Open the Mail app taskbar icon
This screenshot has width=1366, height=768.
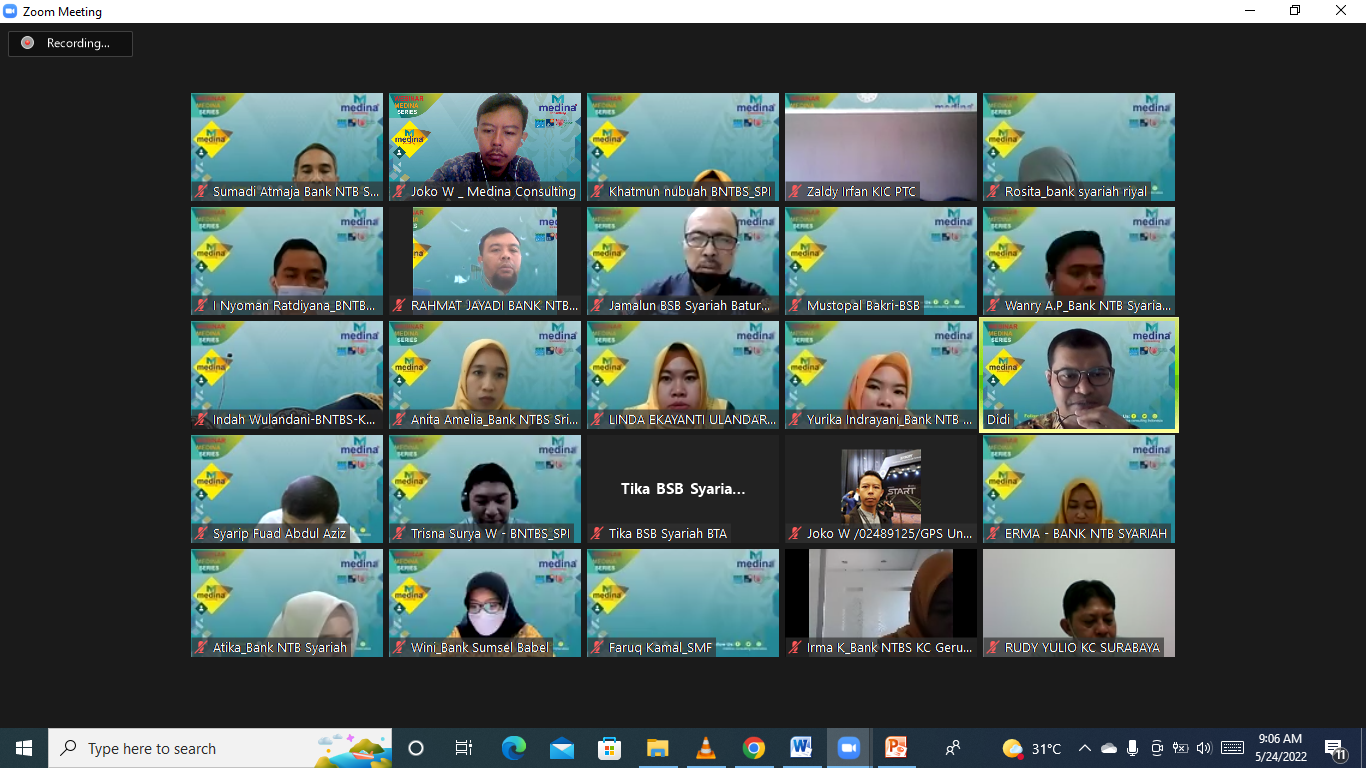[x=561, y=748]
